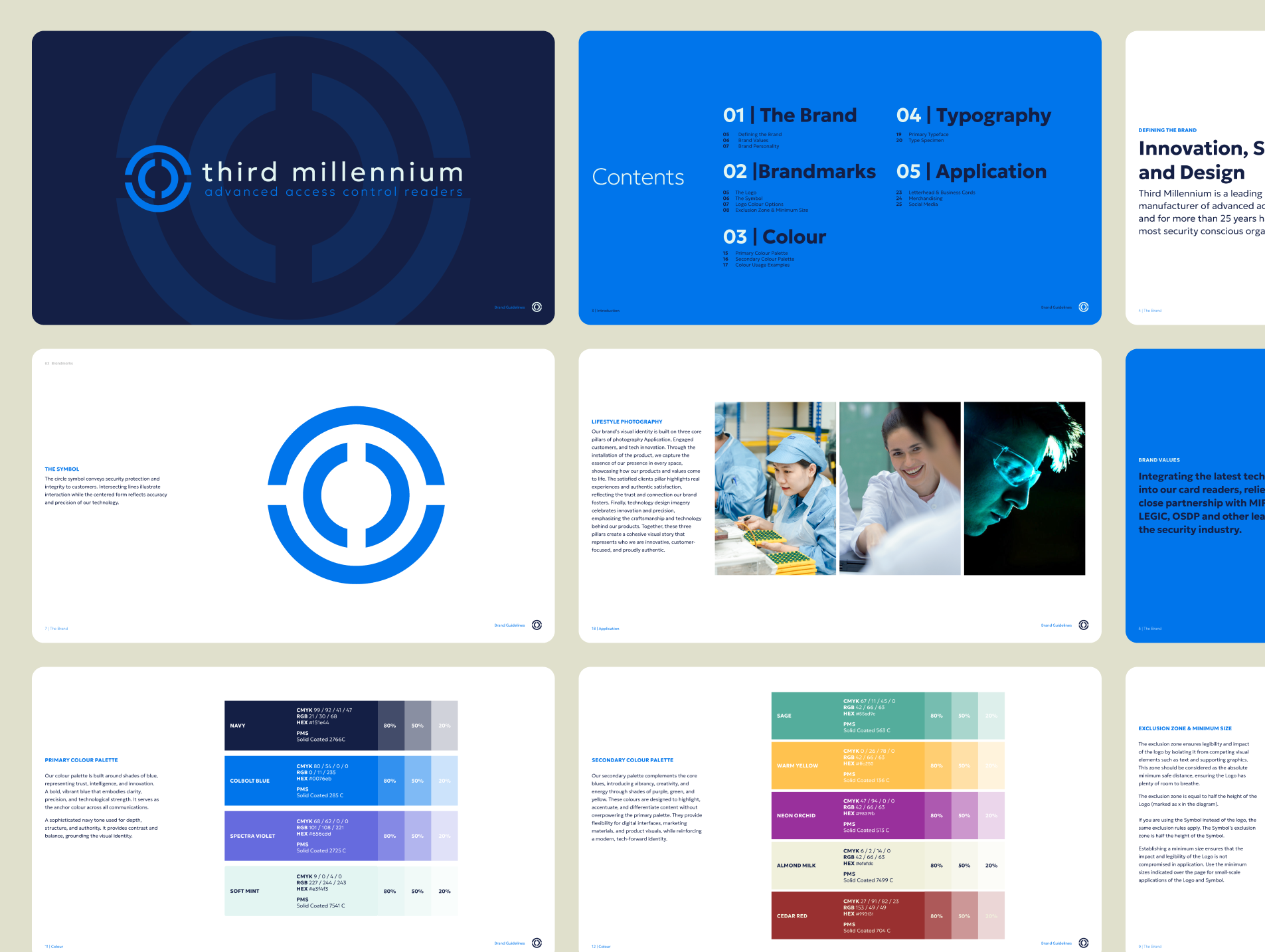Screen dimensions: 1265x952
Task: Click the '11 | Colour' page footer label
Action: [54, 947]
